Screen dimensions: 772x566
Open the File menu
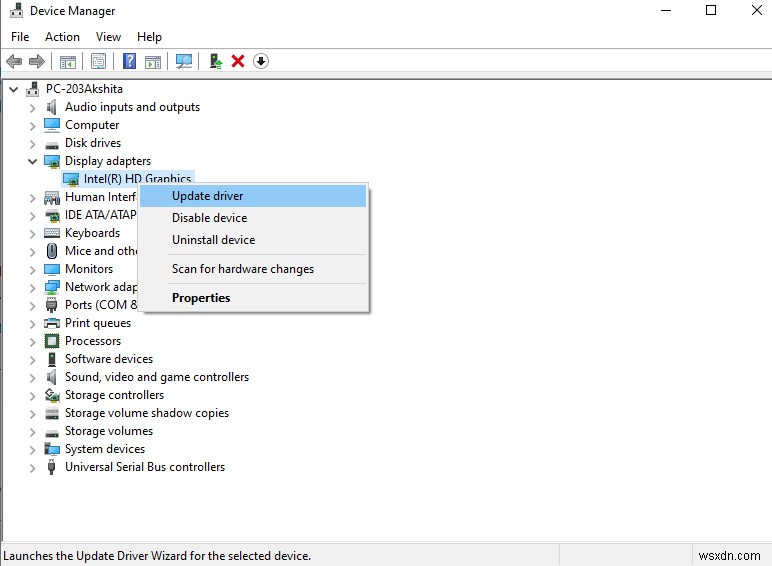click(20, 37)
